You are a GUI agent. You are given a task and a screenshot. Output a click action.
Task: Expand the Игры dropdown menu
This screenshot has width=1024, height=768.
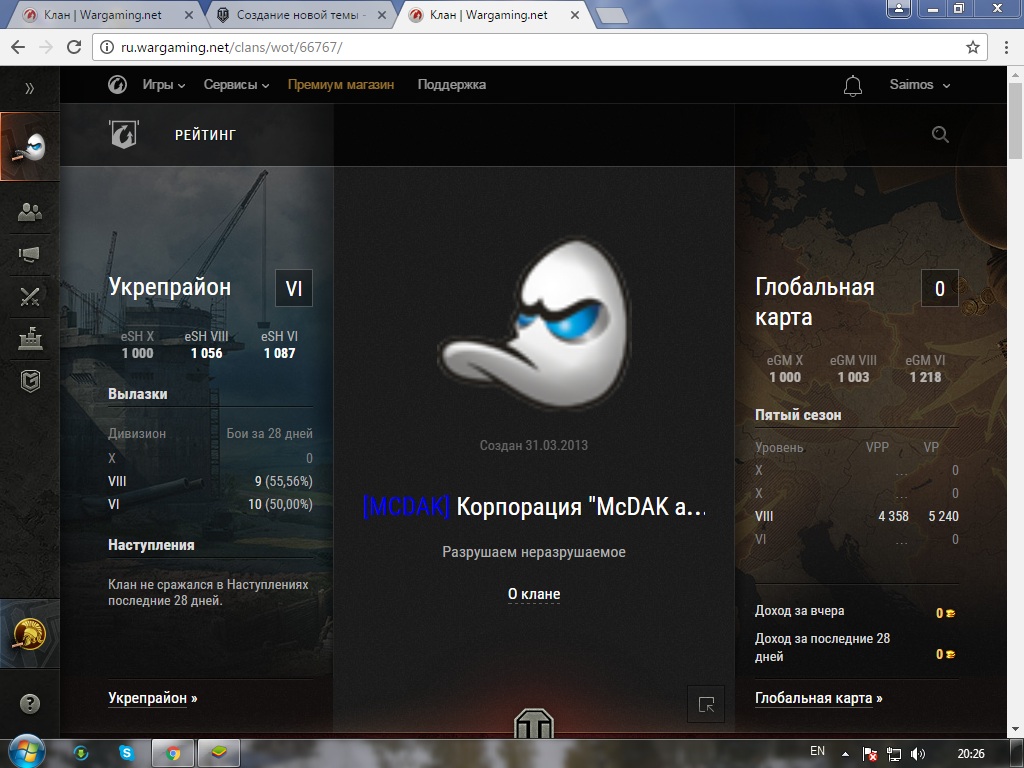click(164, 84)
